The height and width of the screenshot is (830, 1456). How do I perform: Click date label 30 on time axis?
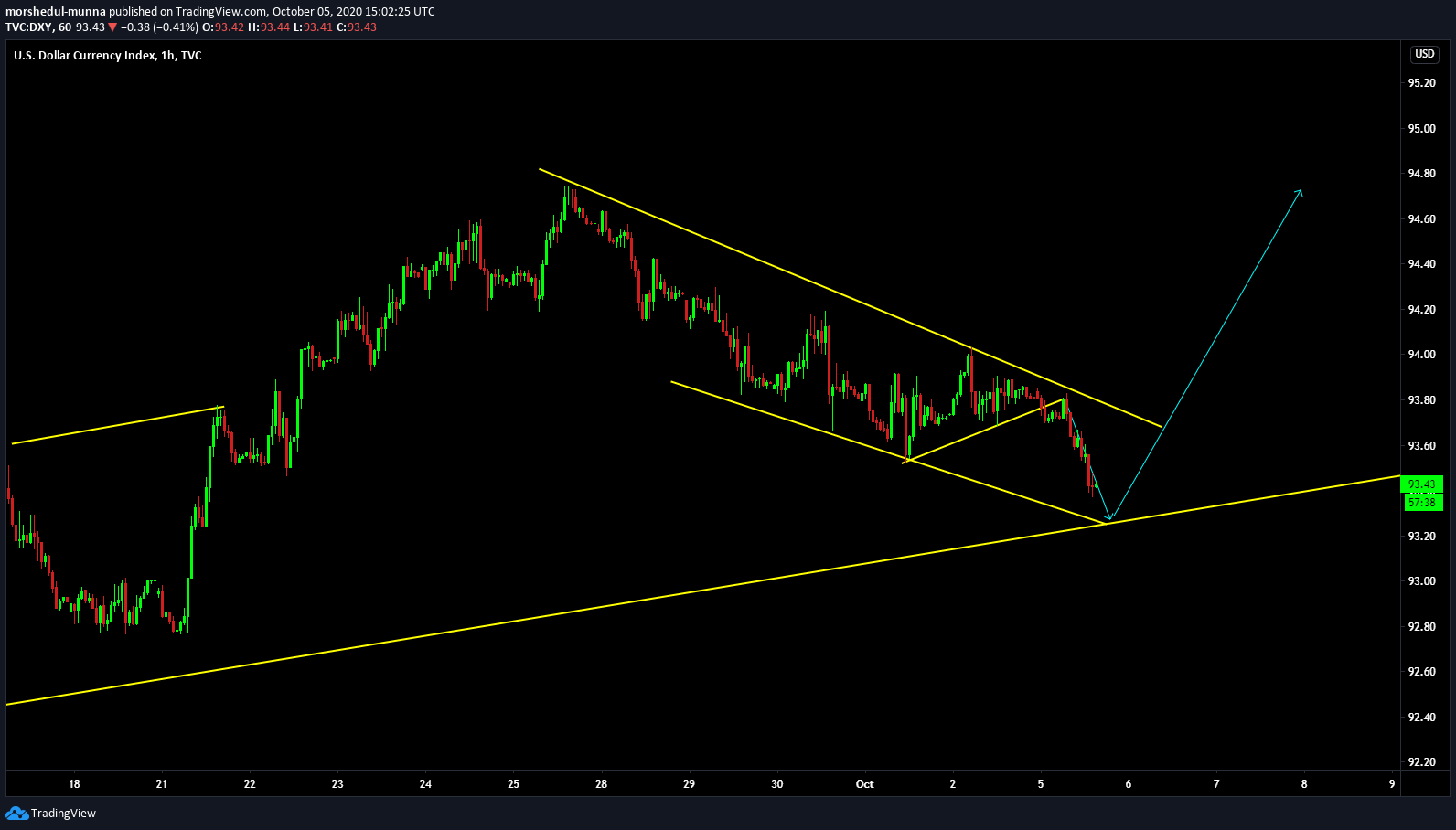(x=776, y=784)
